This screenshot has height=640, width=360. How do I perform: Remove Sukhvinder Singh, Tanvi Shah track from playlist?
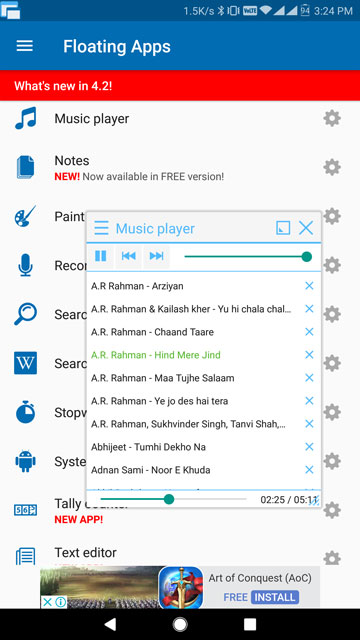(309, 424)
